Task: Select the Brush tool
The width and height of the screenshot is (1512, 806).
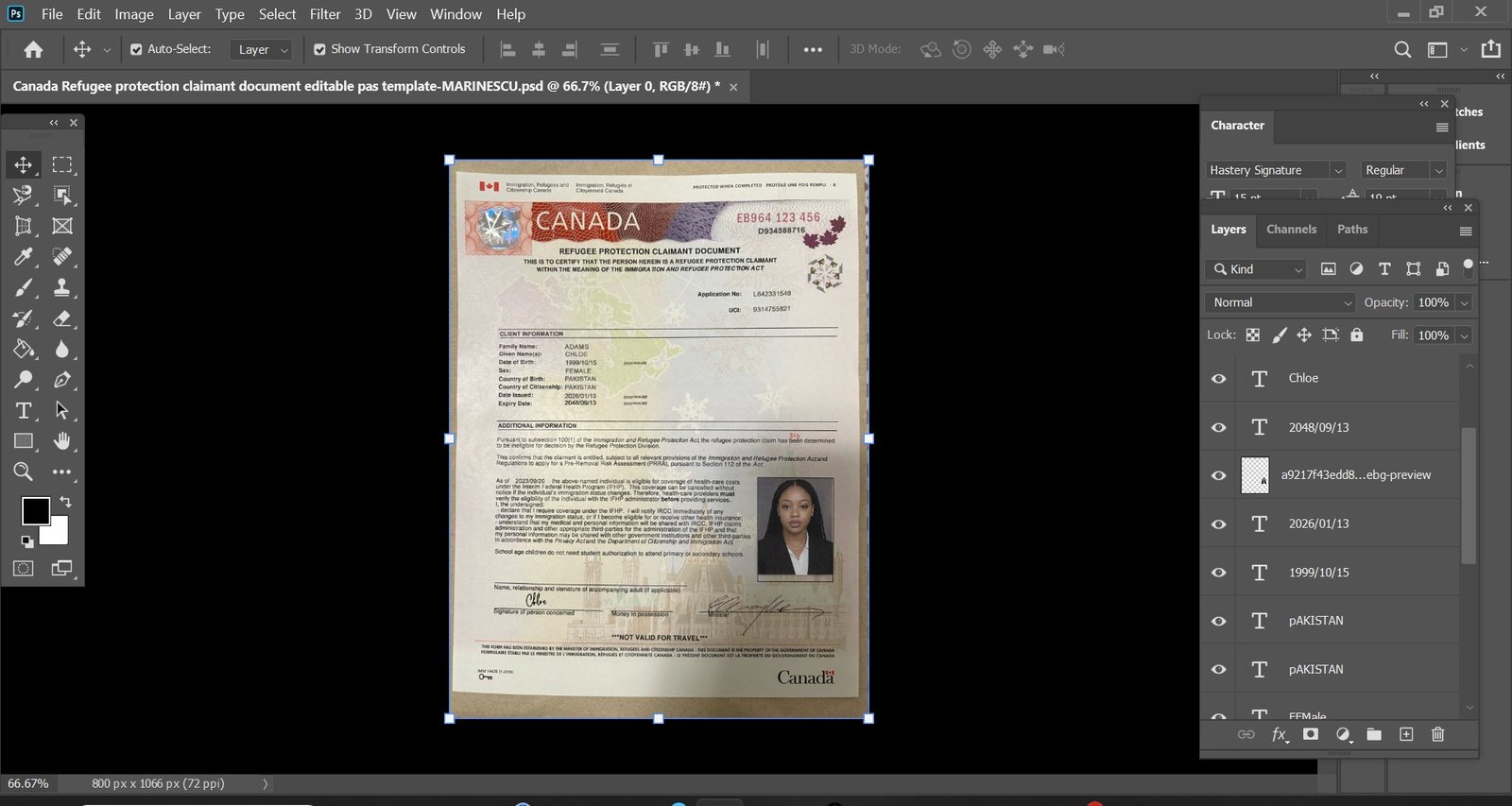Action: 23,287
